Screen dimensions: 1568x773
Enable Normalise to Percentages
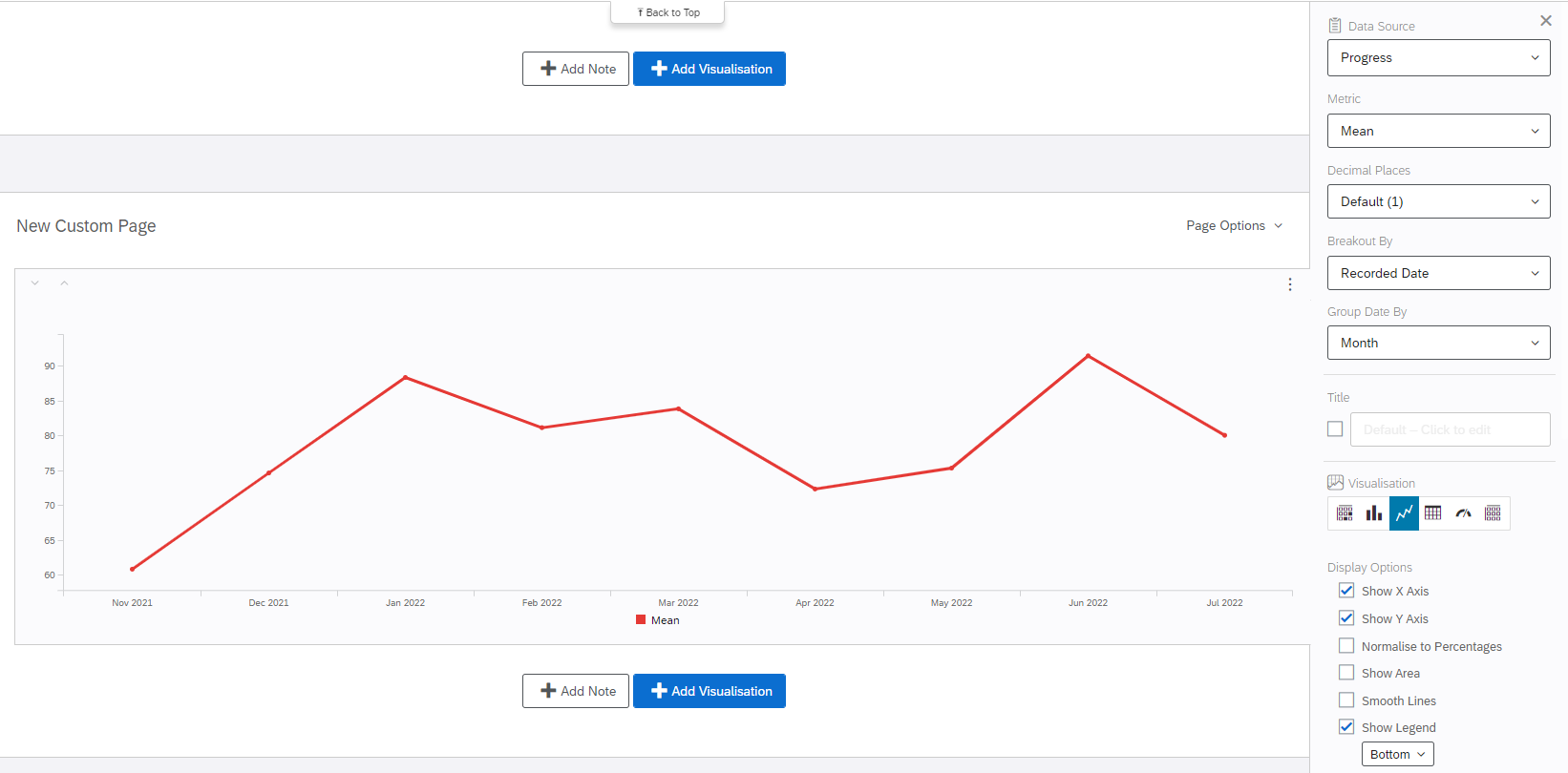tap(1346, 646)
